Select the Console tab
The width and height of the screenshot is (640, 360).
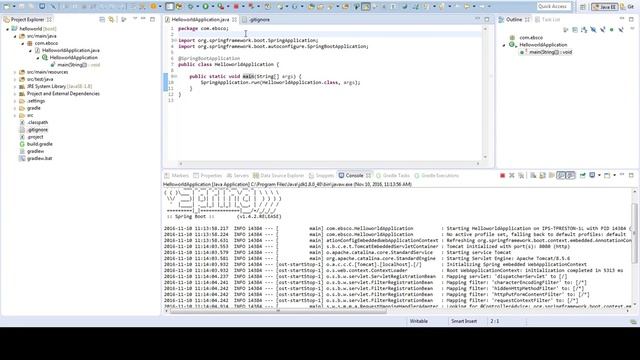click(x=354, y=176)
